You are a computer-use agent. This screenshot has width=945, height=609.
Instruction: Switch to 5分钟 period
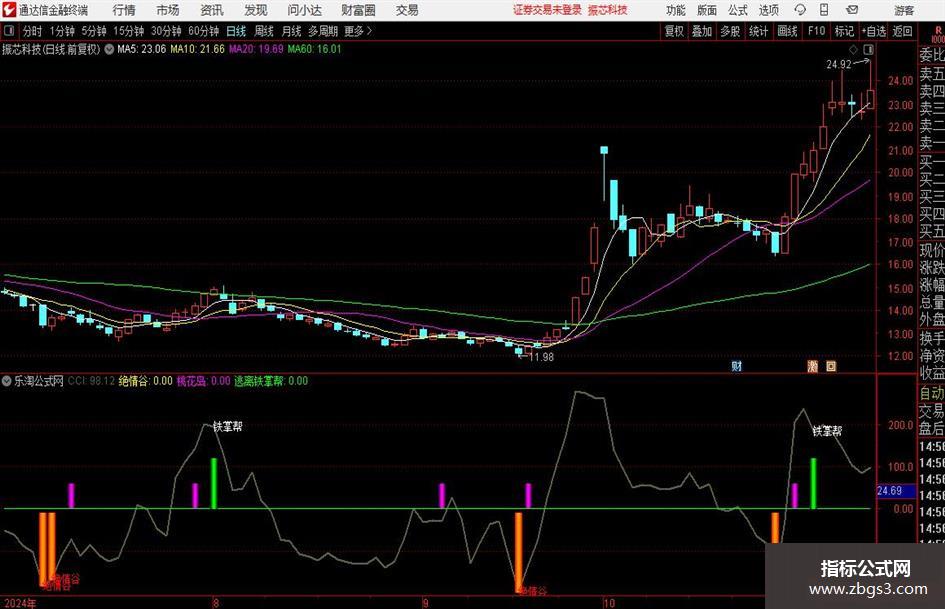point(94,31)
